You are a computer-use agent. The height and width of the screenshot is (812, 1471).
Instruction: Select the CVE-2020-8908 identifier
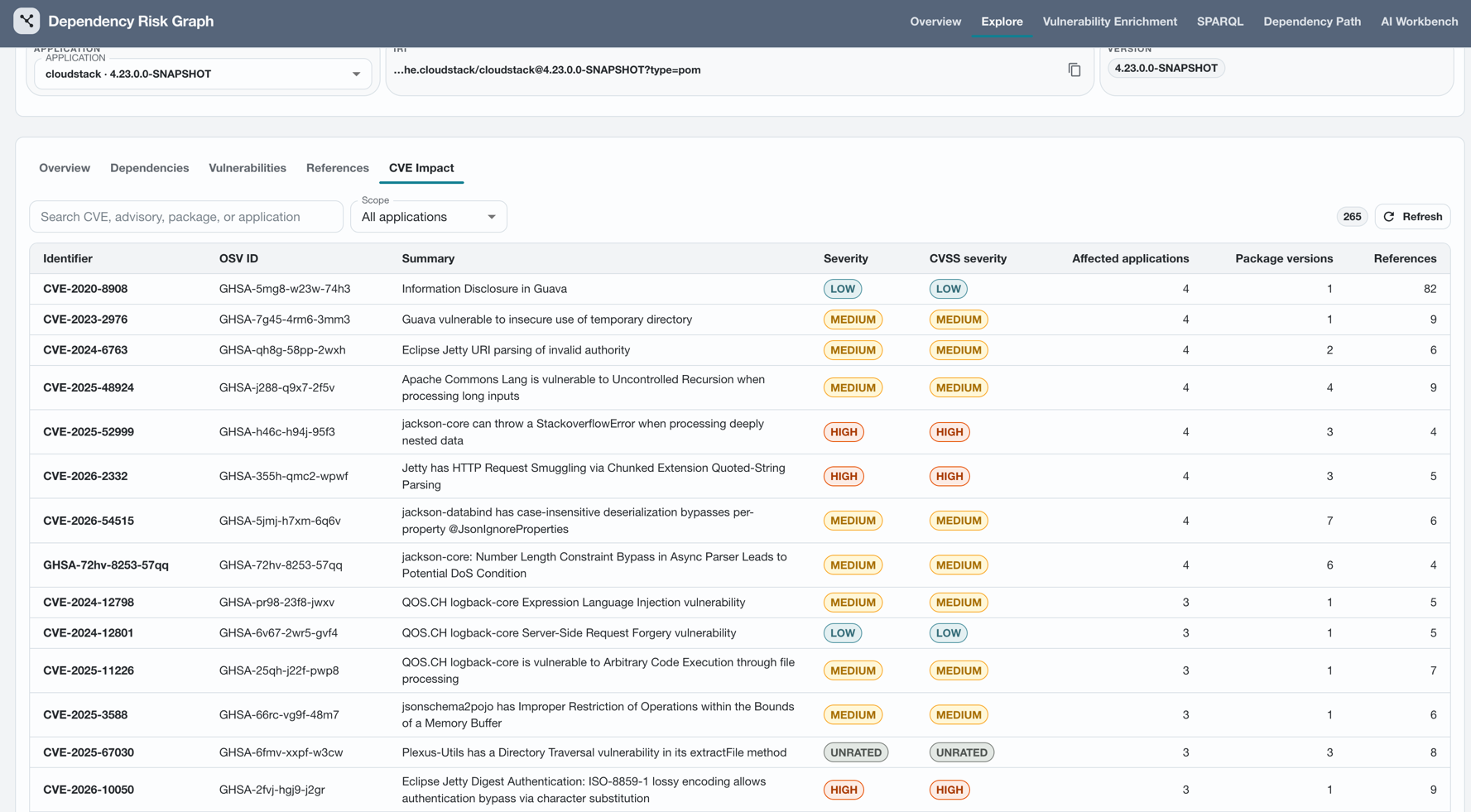(85, 289)
